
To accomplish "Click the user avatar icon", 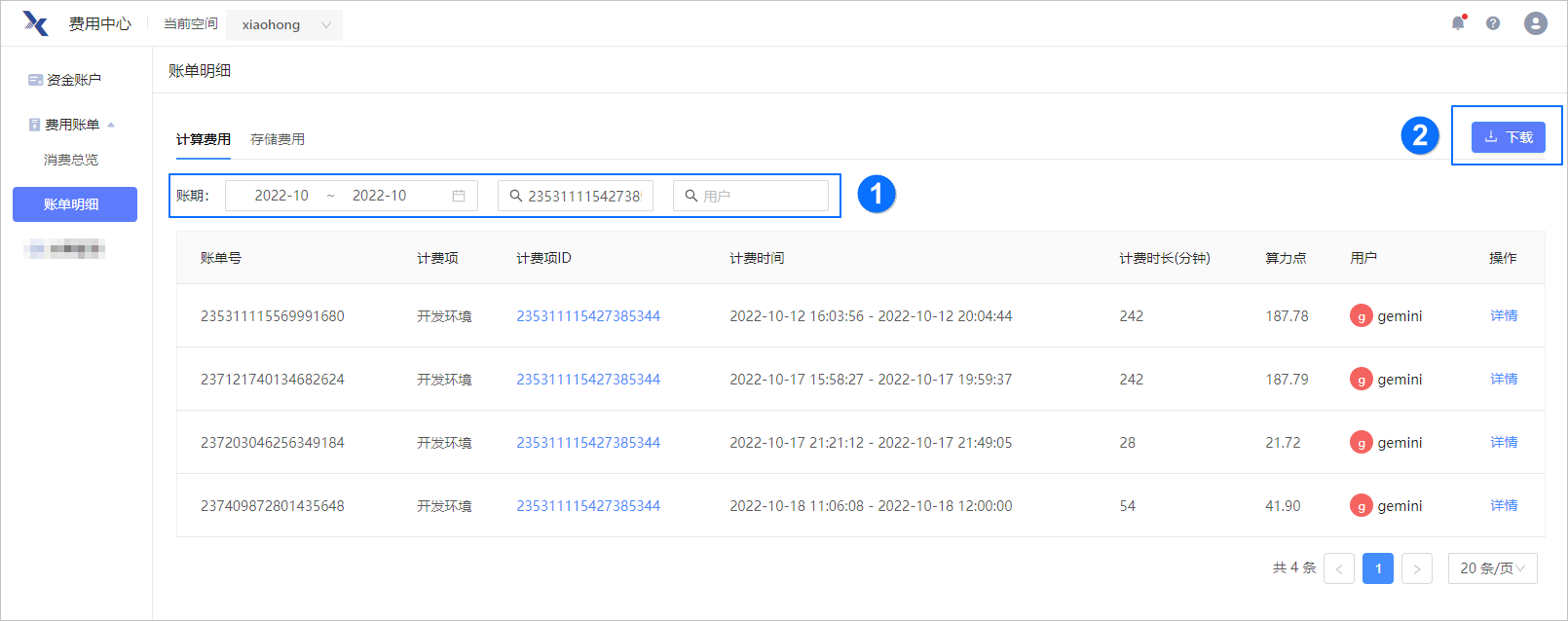I will pyautogui.click(x=1536, y=23).
